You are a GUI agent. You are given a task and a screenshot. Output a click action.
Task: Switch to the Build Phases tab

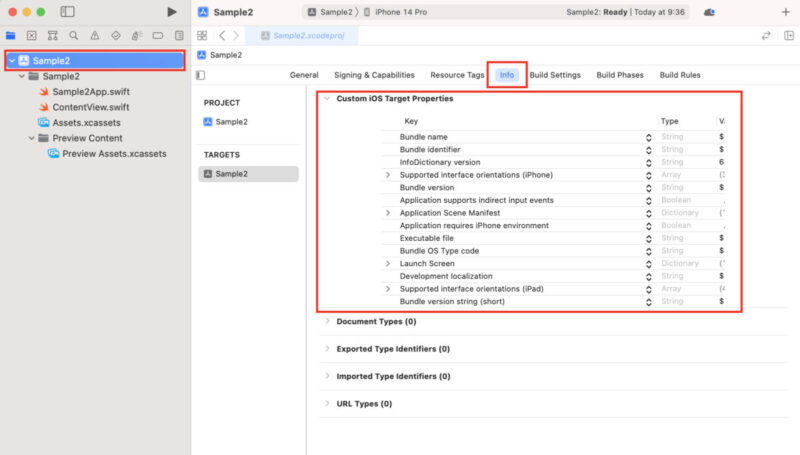(620, 75)
